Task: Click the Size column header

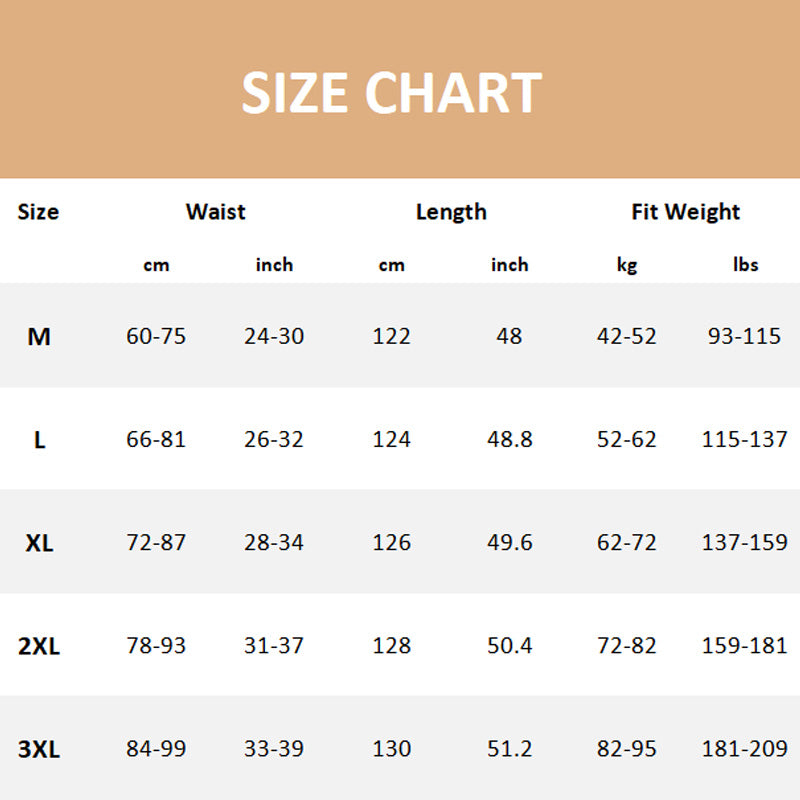Action: 38,212
